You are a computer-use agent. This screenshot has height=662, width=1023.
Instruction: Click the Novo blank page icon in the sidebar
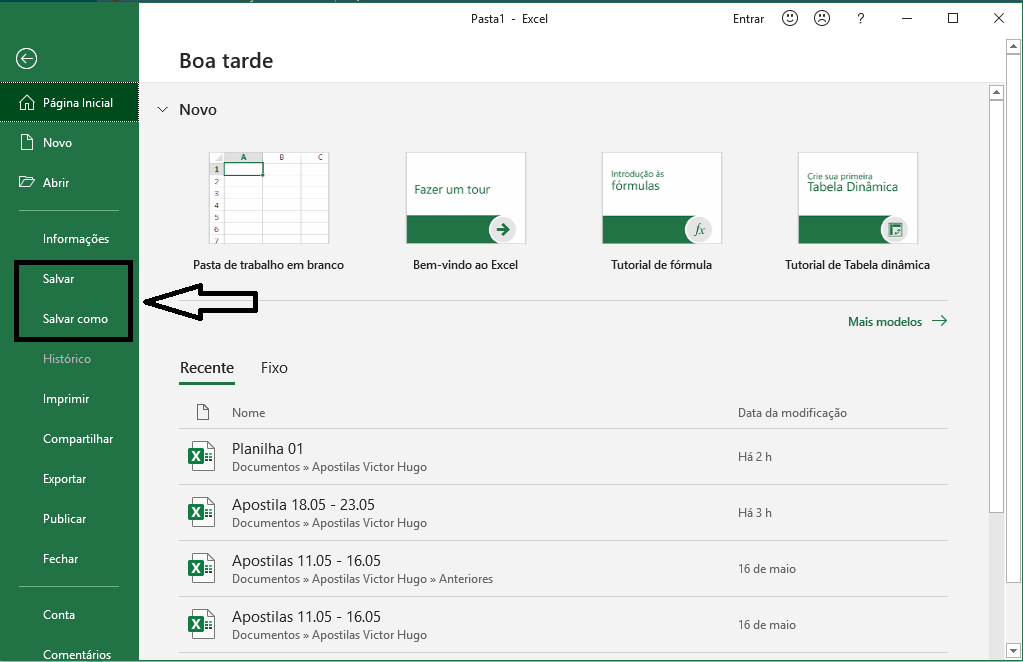tap(27, 142)
